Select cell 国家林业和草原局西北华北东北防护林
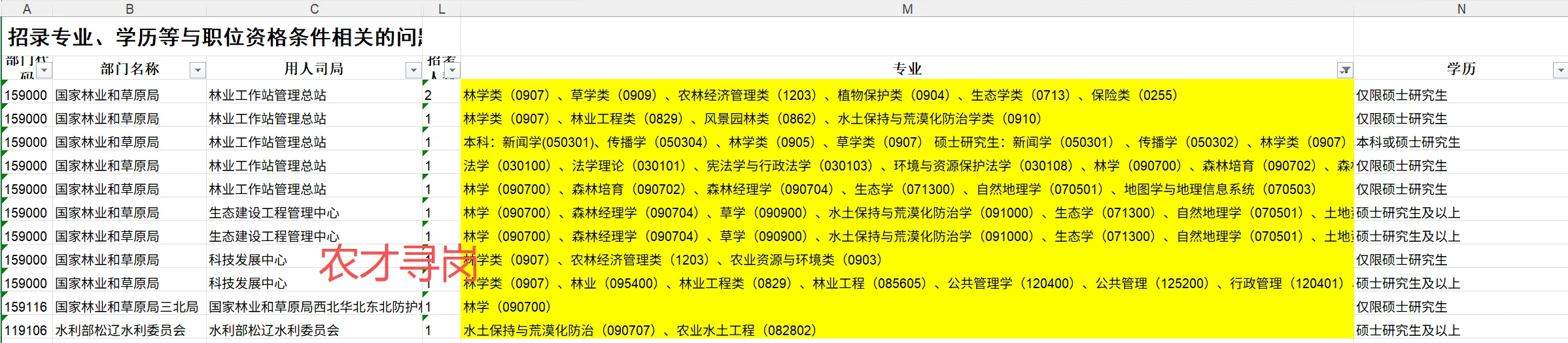This screenshot has width=1568, height=343. [315, 306]
